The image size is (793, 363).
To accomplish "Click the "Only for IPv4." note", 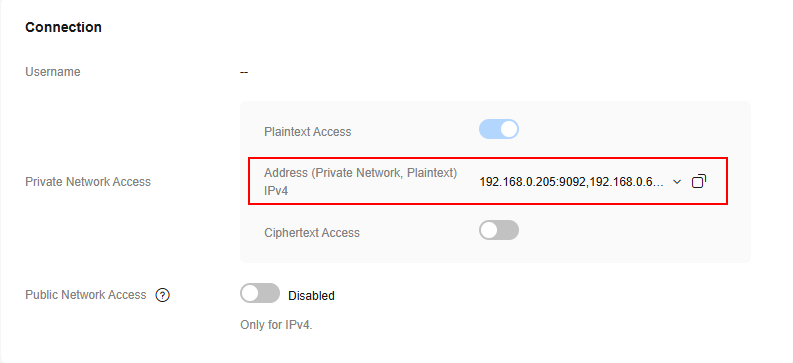I will 277,325.
